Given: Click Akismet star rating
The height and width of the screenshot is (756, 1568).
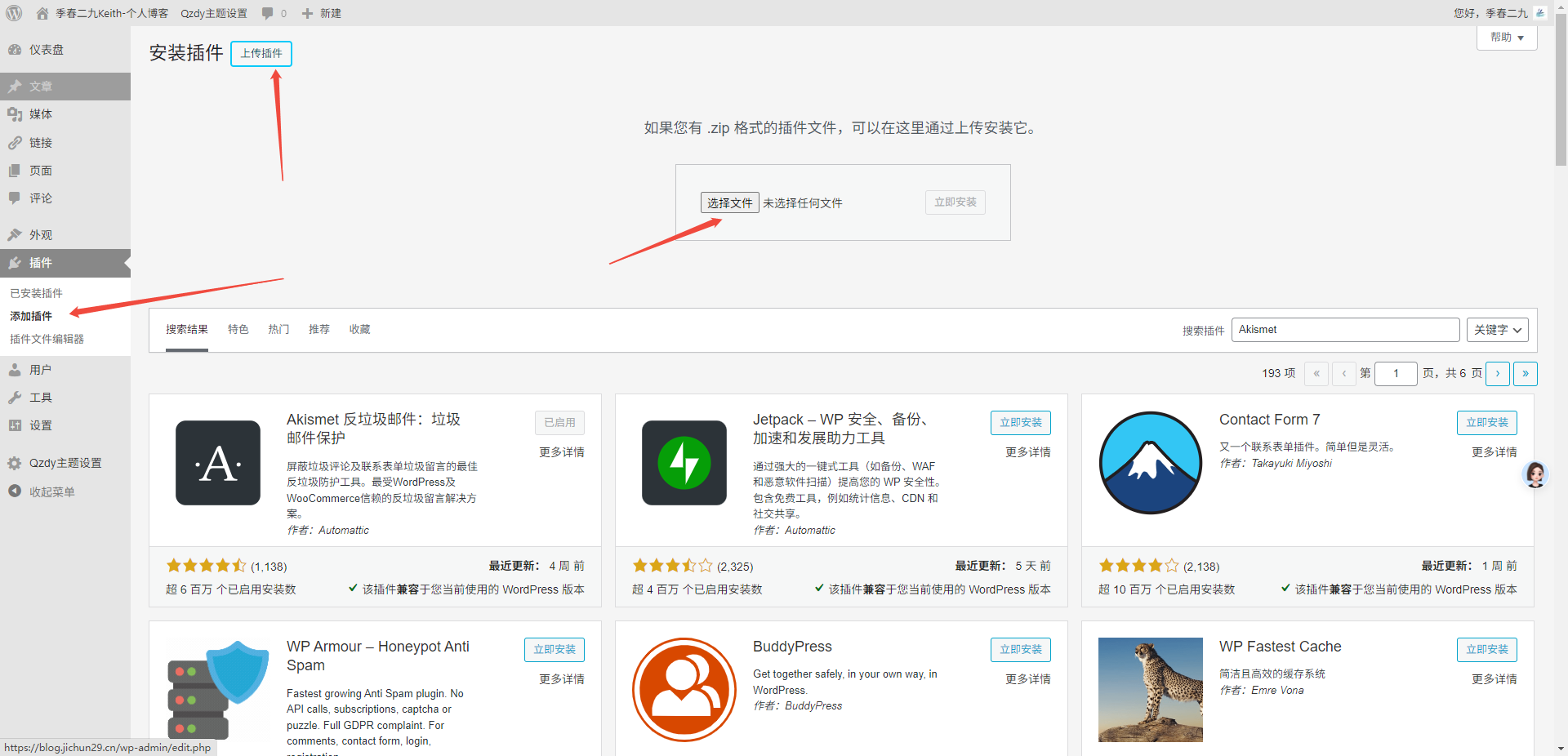Looking at the screenshot, I should click(x=206, y=566).
